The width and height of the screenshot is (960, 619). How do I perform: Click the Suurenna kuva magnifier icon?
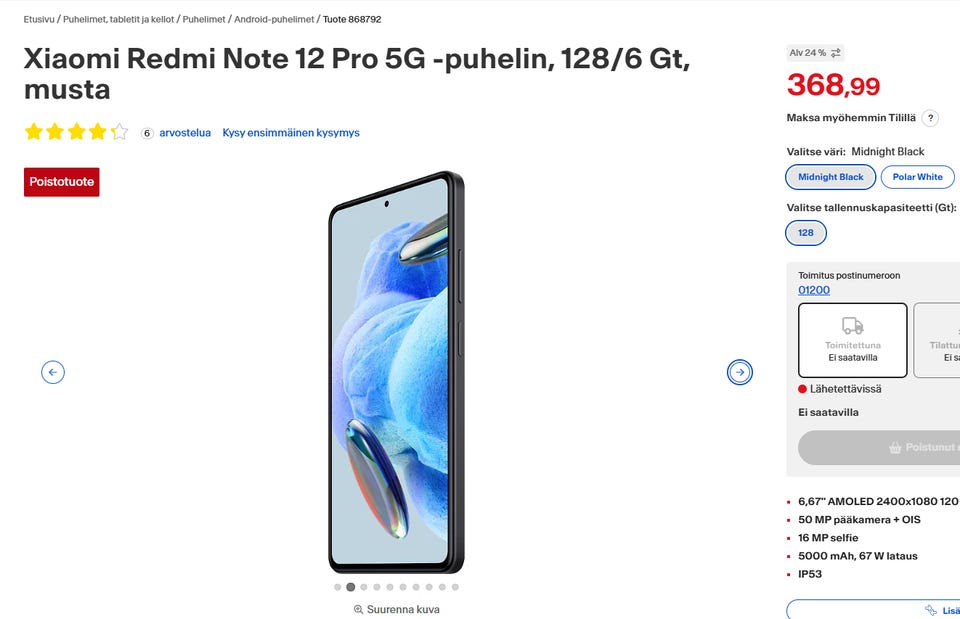pyautogui.click(x=358, y=609)
